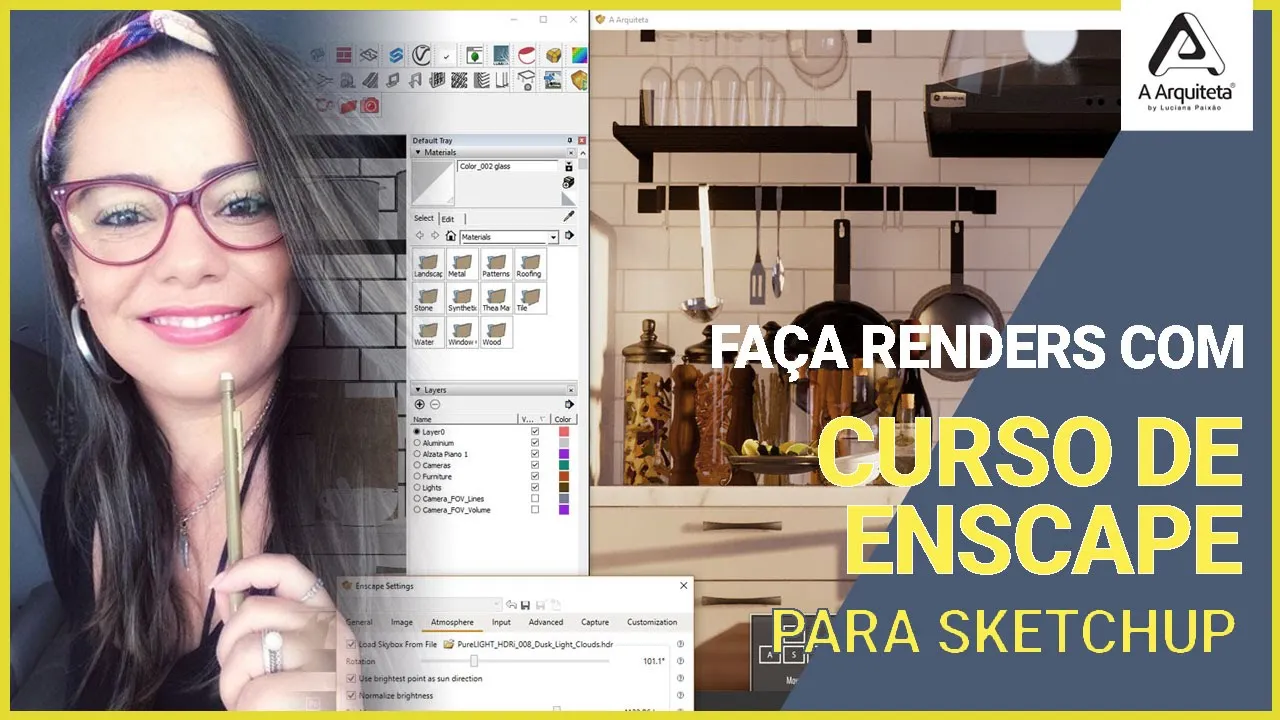
Task: Switch to the Edit tab in Materials
Action: 448,219
